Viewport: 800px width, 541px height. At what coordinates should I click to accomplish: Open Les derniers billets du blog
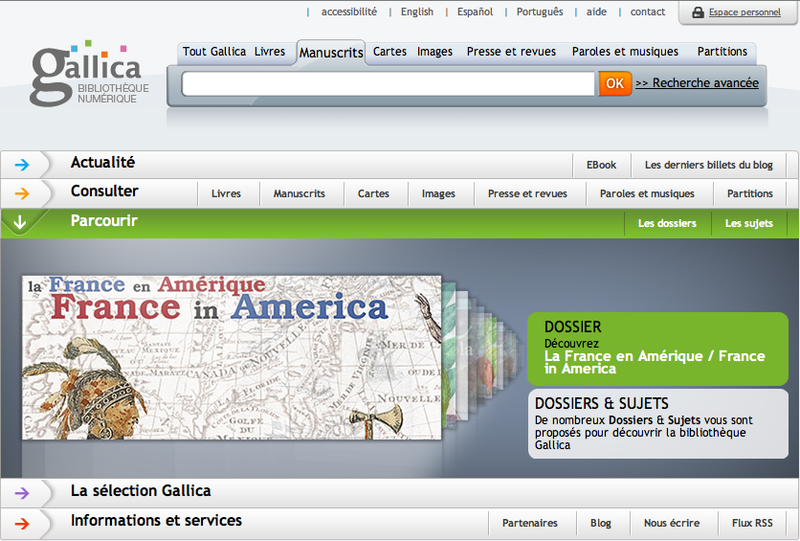pyautogui.click(x=709, y=165)
